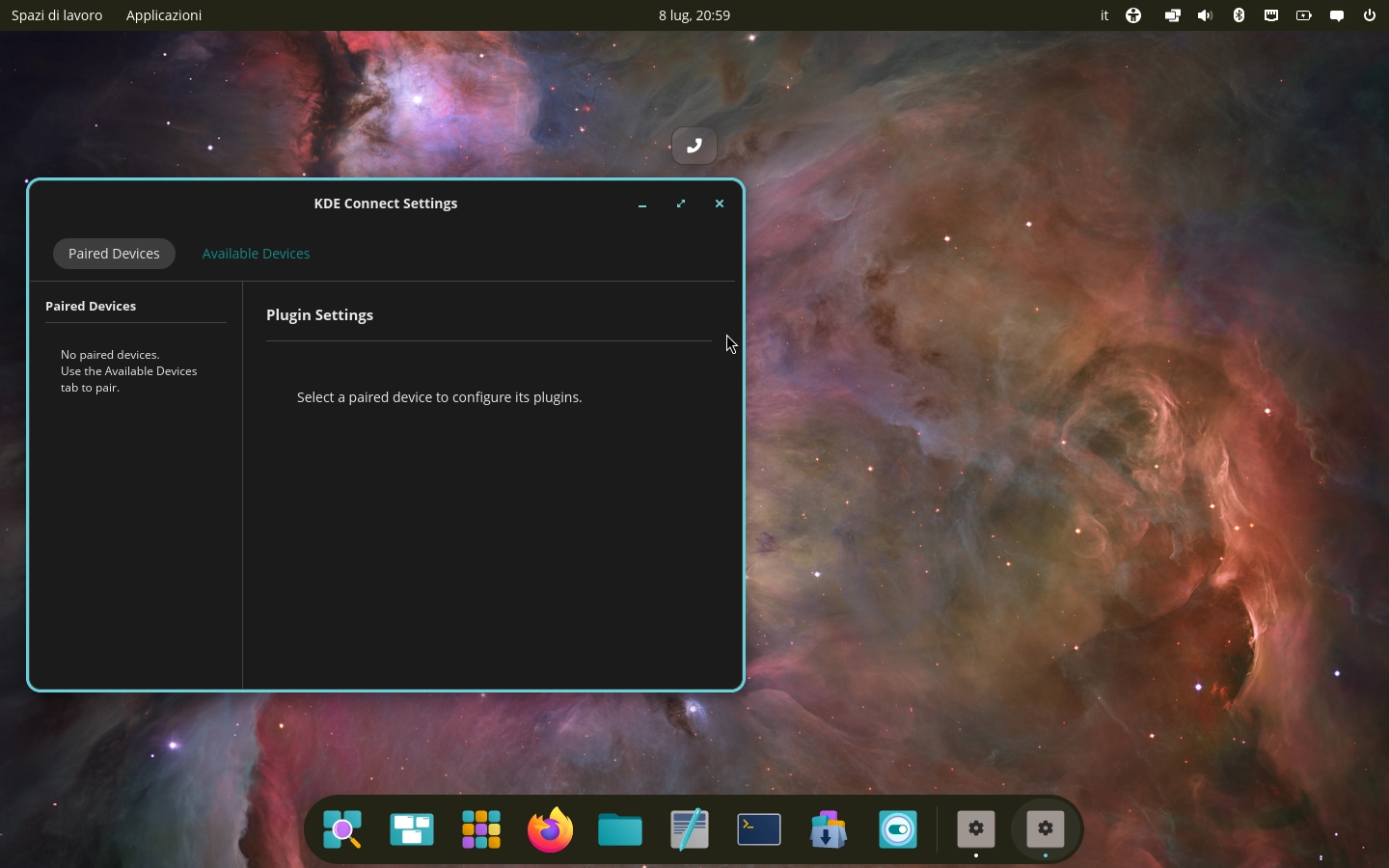Image resolution: width=1389 pixels, height=868 pixels.
Task: Click the KDE Connect Settings title text
Action: pyautogui.click(x=386, y=203)
